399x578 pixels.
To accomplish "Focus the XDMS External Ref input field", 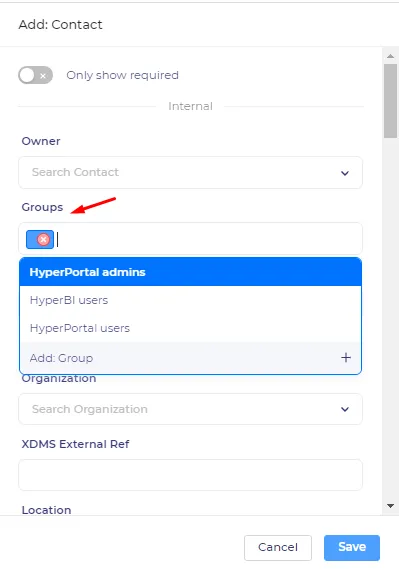I will click(x=190, y=475).
